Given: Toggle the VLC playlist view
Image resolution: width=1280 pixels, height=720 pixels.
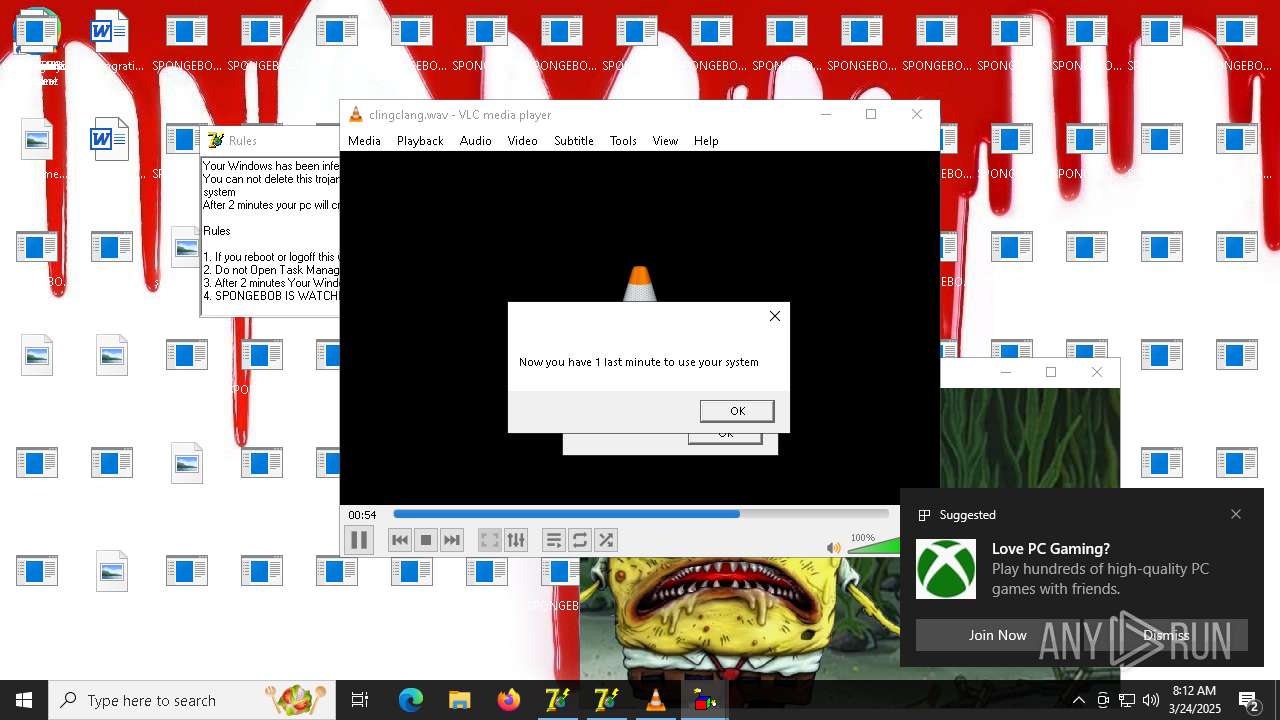Looking at the screenshot, I should 554,540.
